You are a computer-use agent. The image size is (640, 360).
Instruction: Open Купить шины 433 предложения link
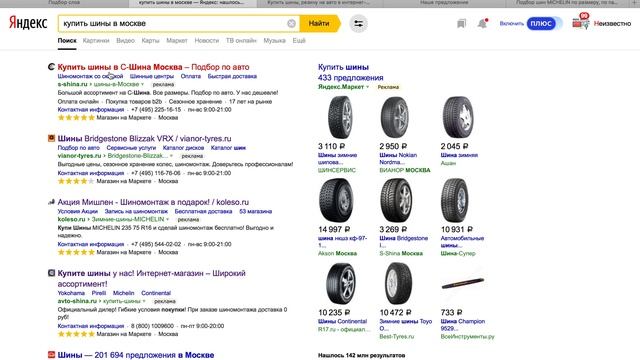pos(351,72)
